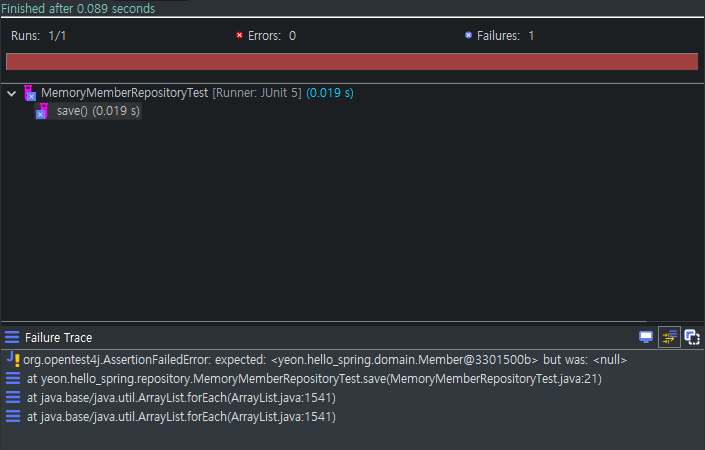Click the Compare Actual With Expected icon

[x=692, y=337]
